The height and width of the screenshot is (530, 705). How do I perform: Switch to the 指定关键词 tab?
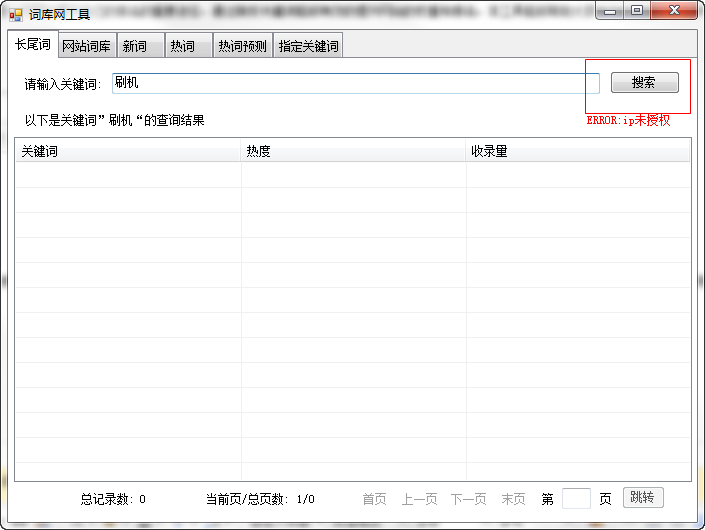click(308, 45)
